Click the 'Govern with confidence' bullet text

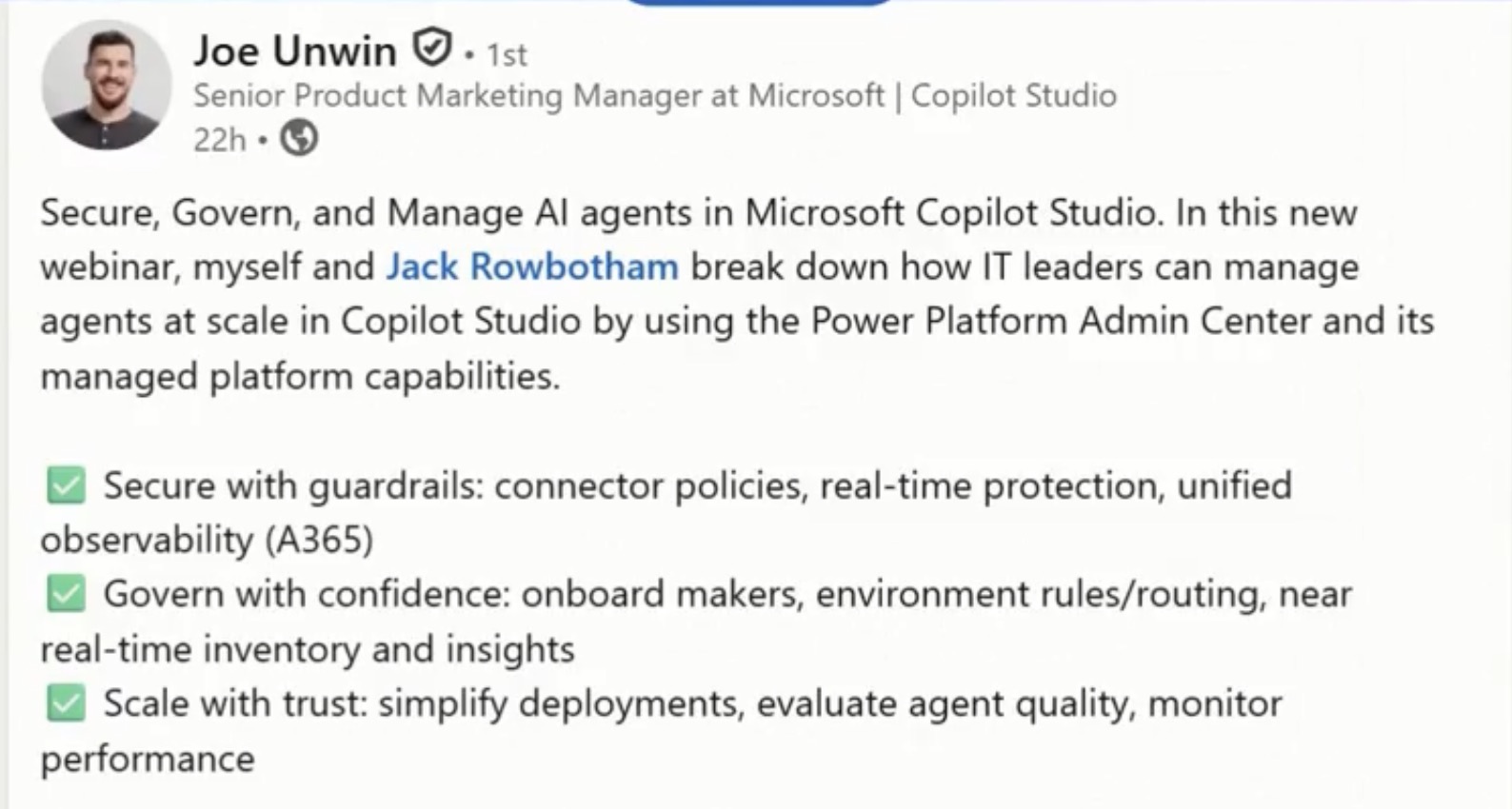(305, 594)
